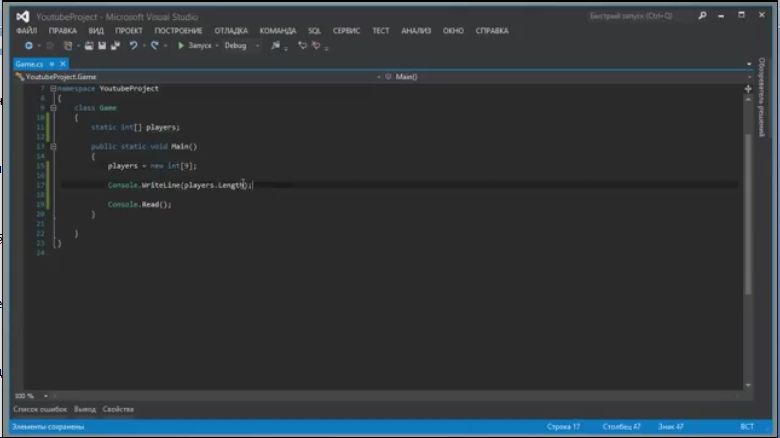Collapse the Main() method block
The height and width of the screenshot is (438, 780).
53,146
